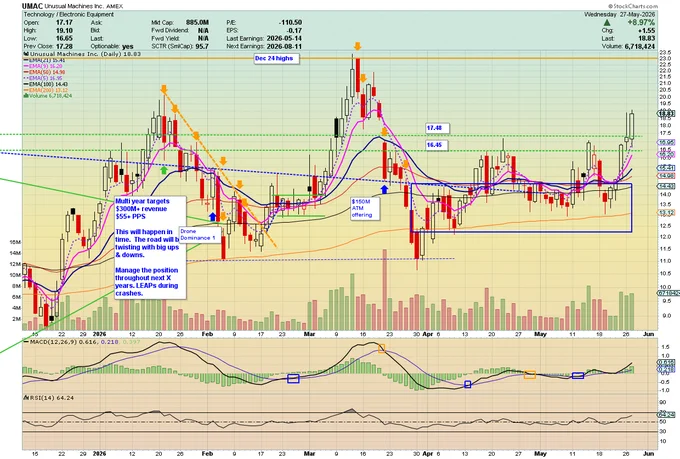This screenshot has width=680, height=459.
Task: Click the EPS value -0.17
Action: (x=295, y=30)
